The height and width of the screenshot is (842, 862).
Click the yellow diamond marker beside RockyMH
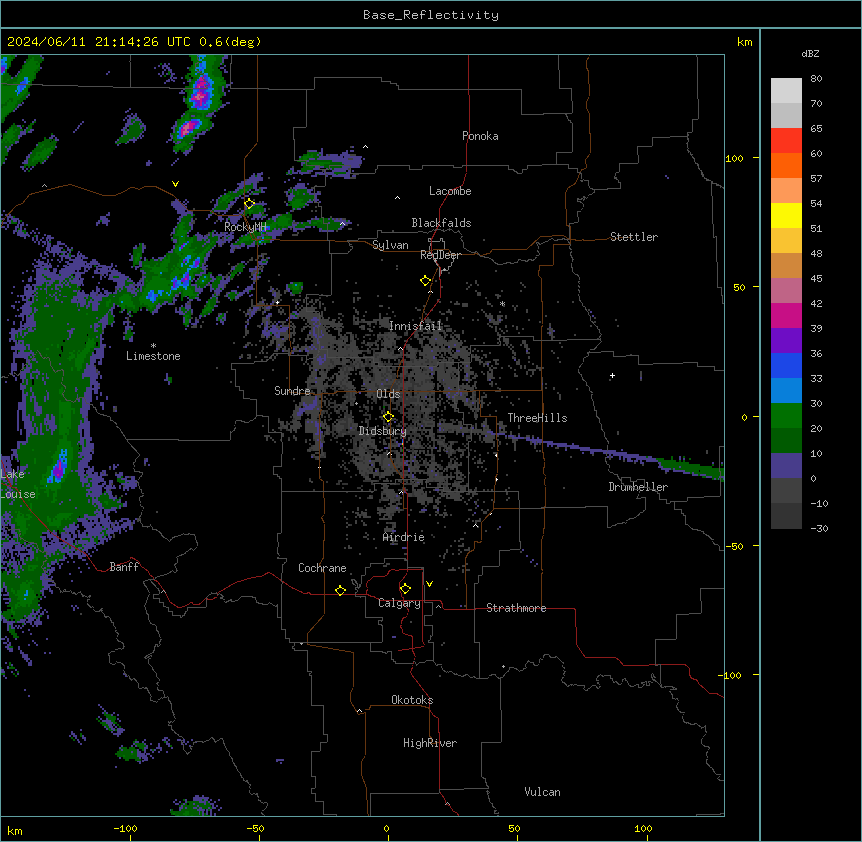pyautogui.click(x=250, y=204)
